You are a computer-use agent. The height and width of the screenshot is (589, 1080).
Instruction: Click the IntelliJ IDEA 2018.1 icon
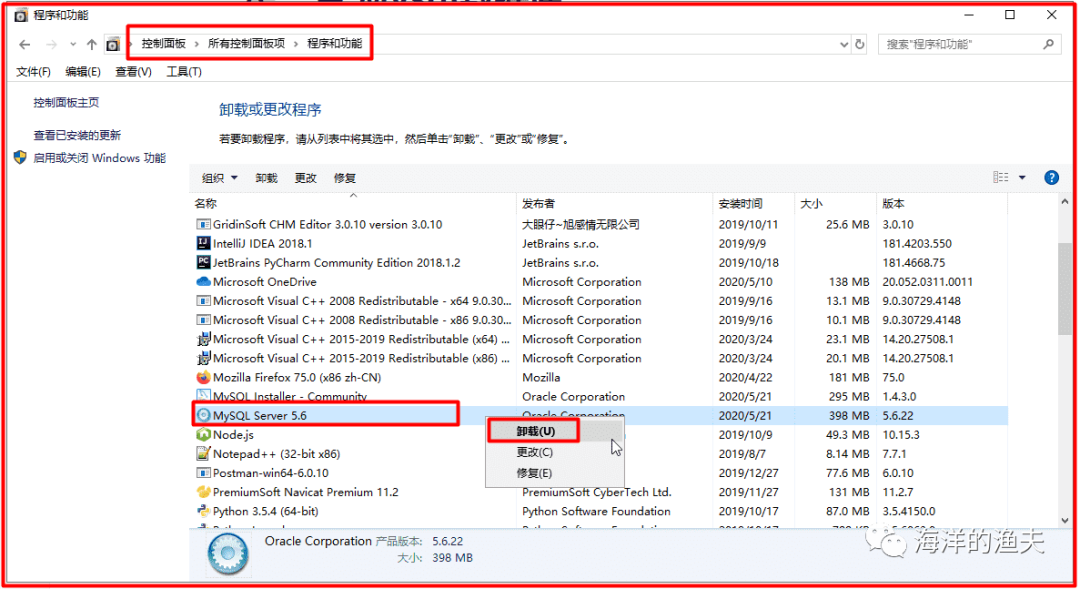pyautogui.click(x=203, y=243)
